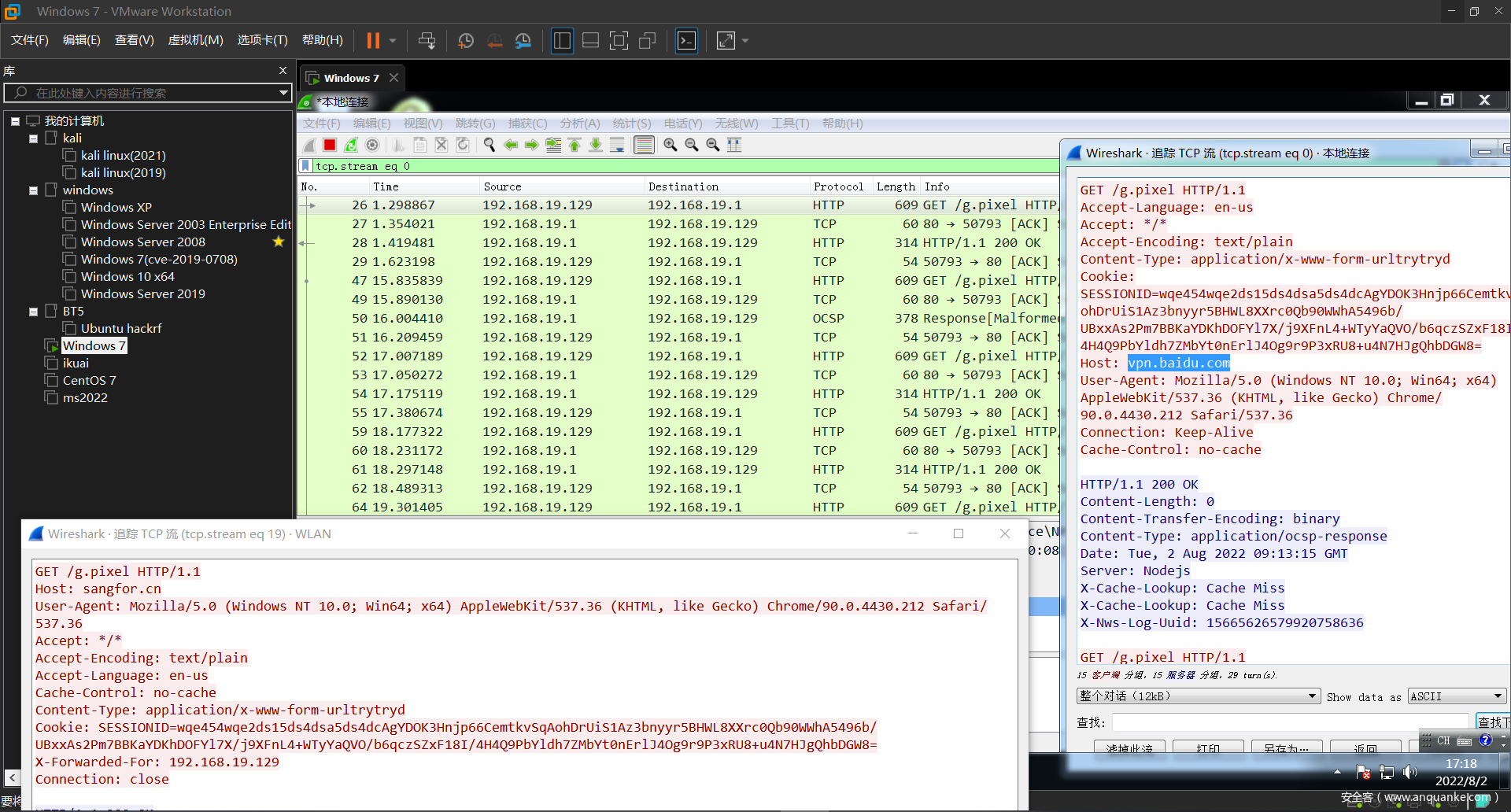Go to the first packet arrow icon

(x=574, y=145)
